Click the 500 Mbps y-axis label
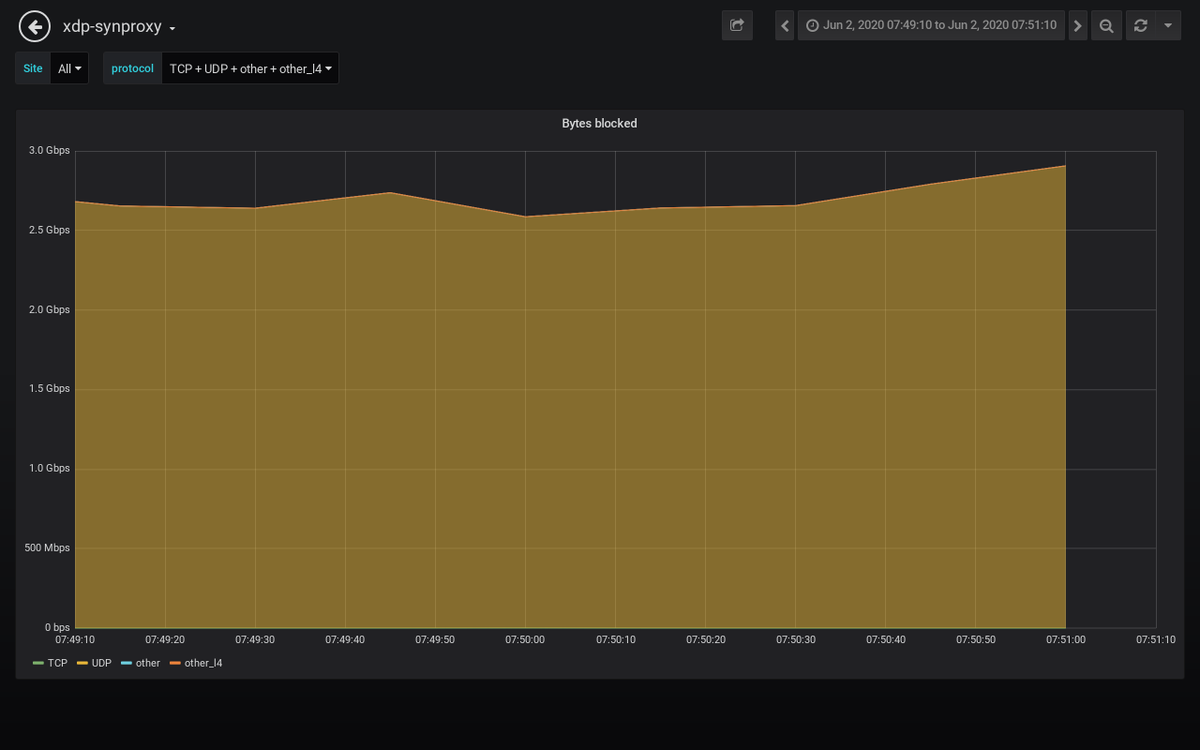Viewport: 1200px width, 750px height. [x=47, y=548]
